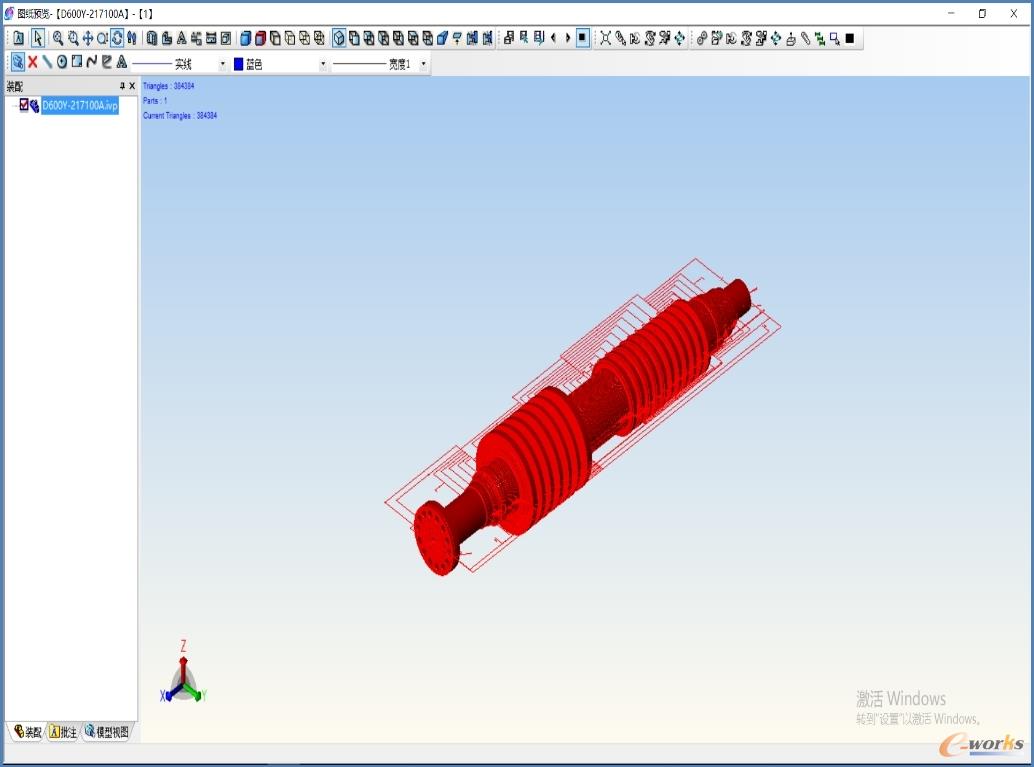
Task: Click the red turbine rotor model
Action: [582, 418]
